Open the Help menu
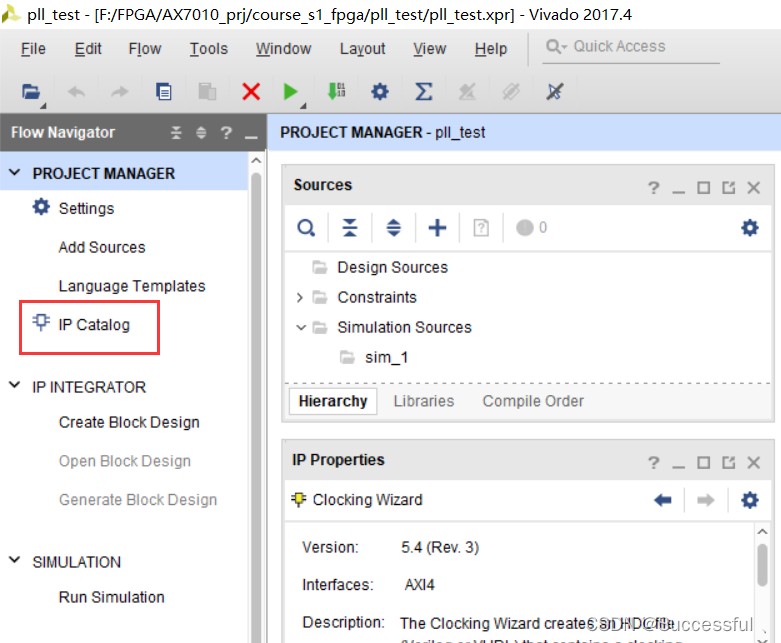Viewport: 781px width, 643px height. (491, 49)
